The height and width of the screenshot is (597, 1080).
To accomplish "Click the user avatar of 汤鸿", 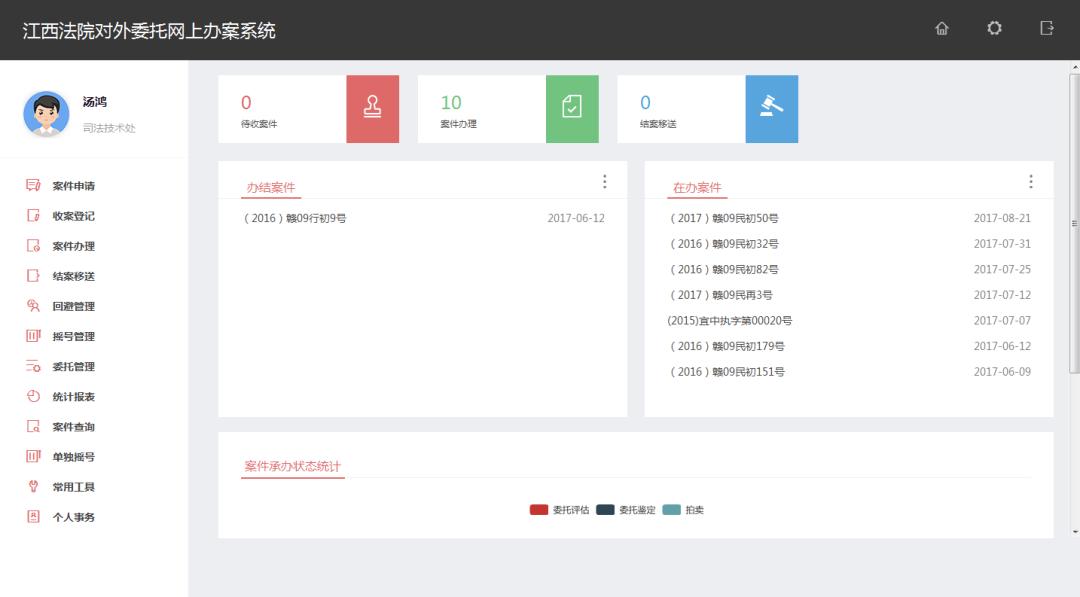I will pos(46,114).
